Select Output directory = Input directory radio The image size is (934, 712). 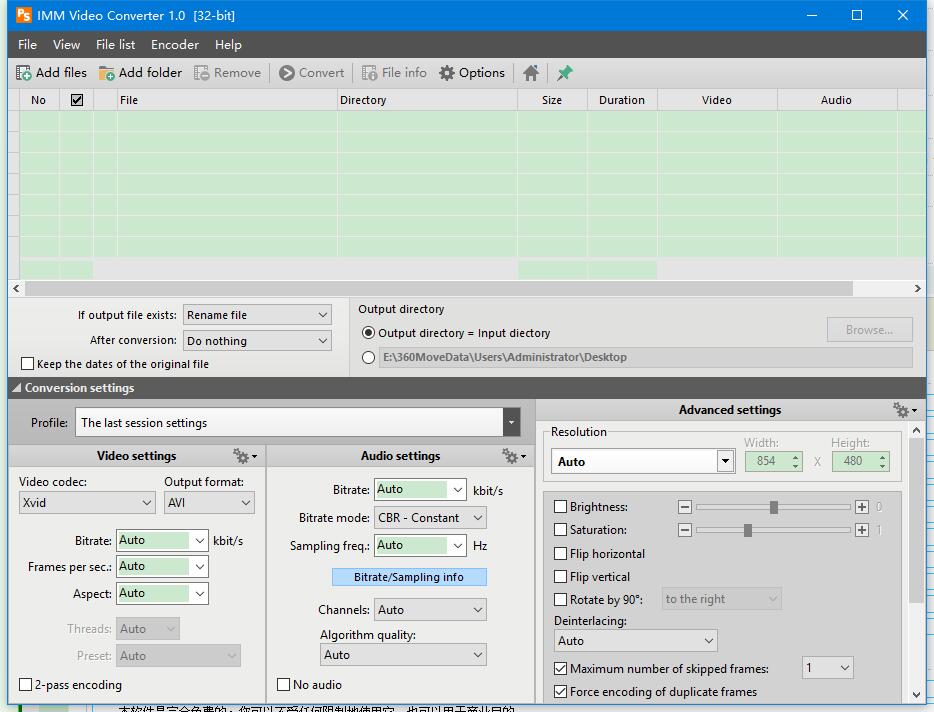click(368, 332)
